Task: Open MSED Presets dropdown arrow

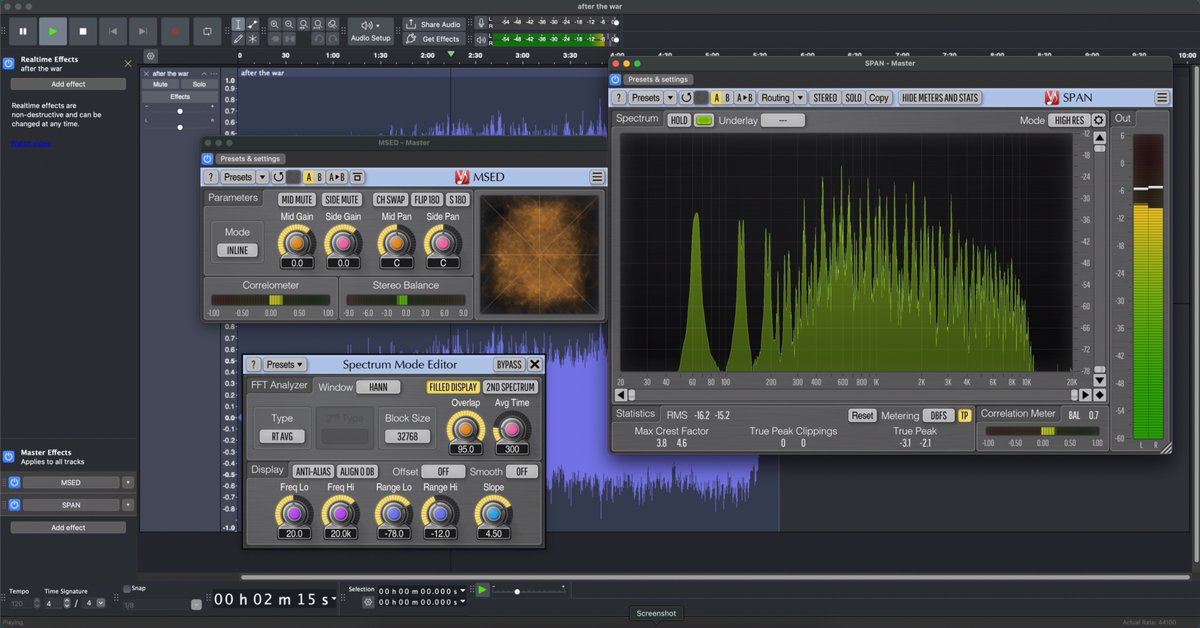Action: (262, 177)
